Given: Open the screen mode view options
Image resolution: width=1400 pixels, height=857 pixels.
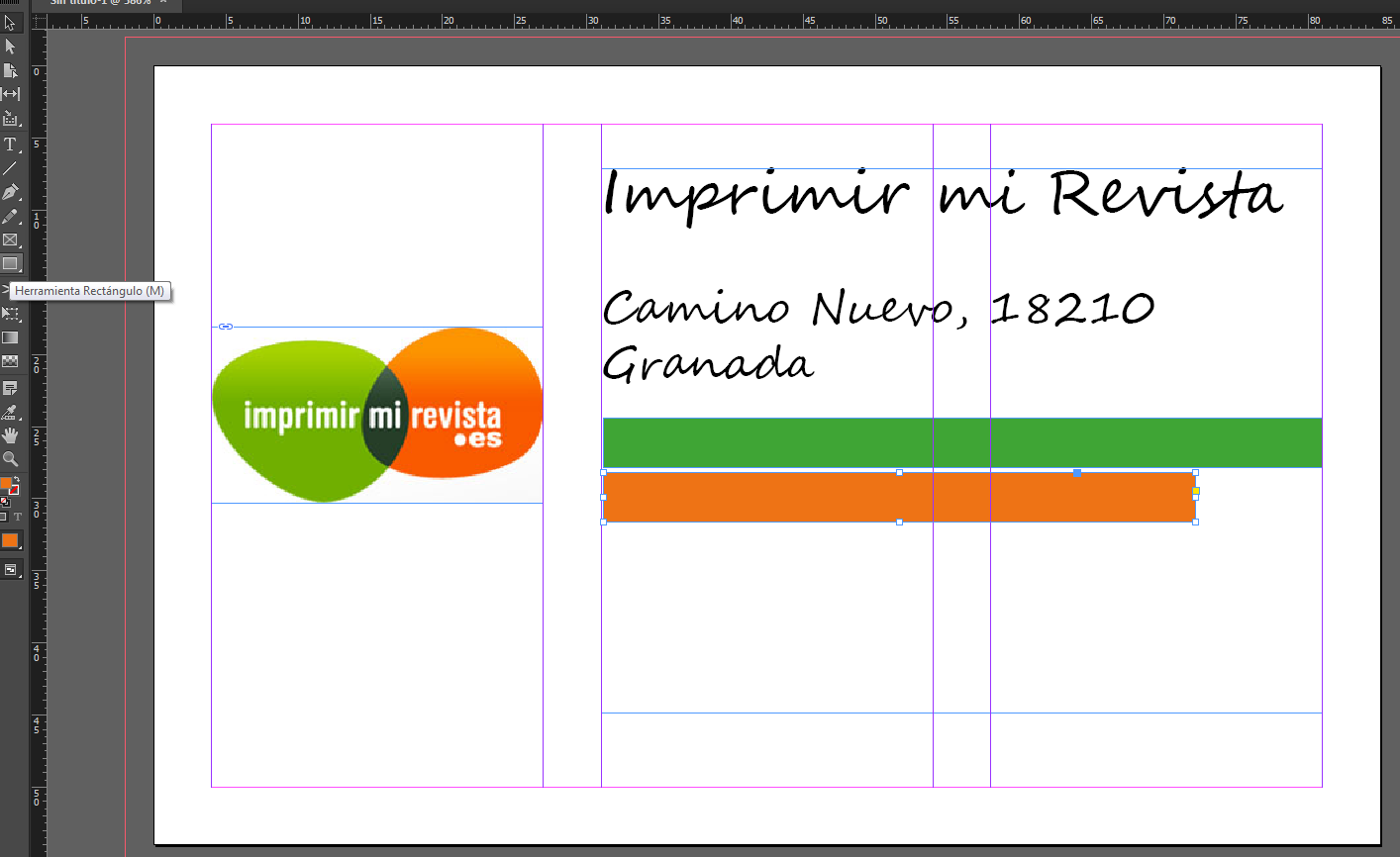Looking at the screenshot, I should [x=10, y=570].
